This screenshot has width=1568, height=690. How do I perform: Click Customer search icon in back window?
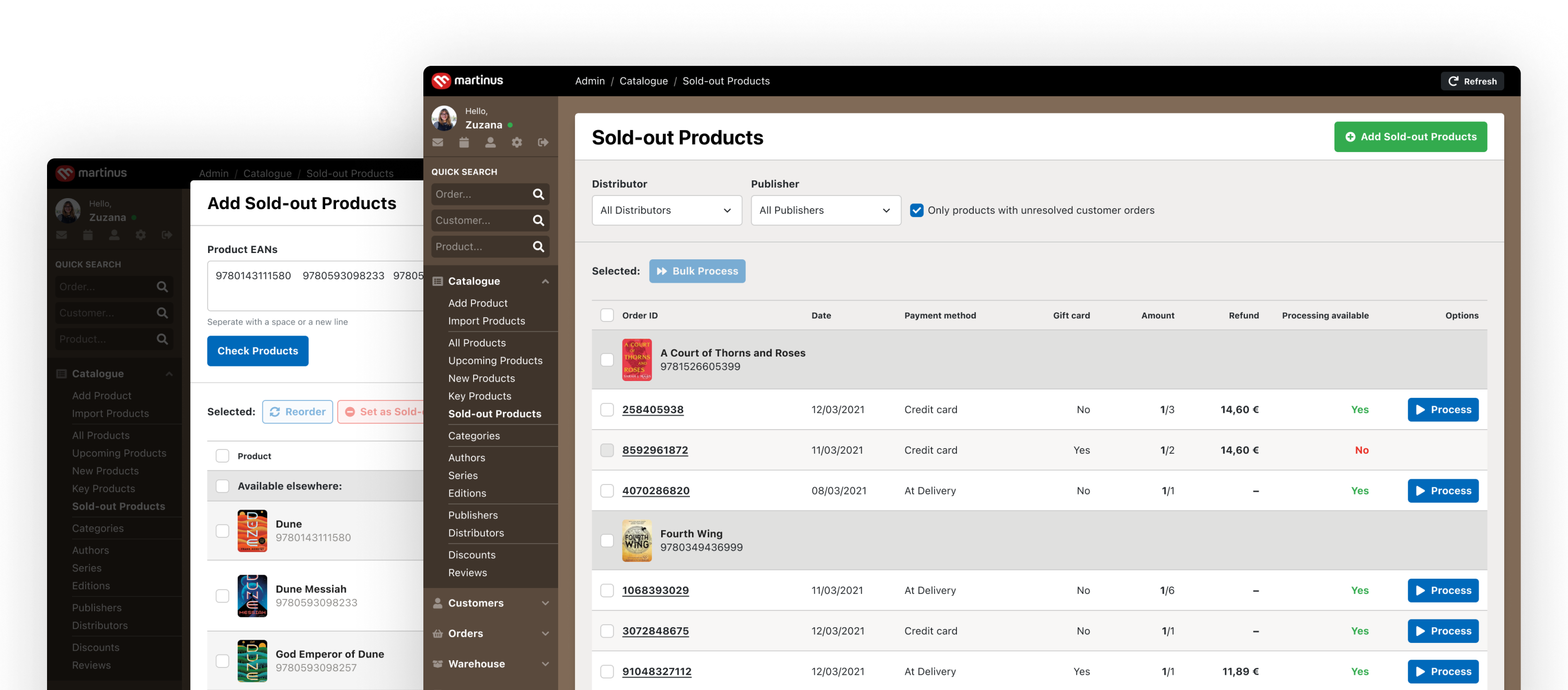[x=162, y=313]
